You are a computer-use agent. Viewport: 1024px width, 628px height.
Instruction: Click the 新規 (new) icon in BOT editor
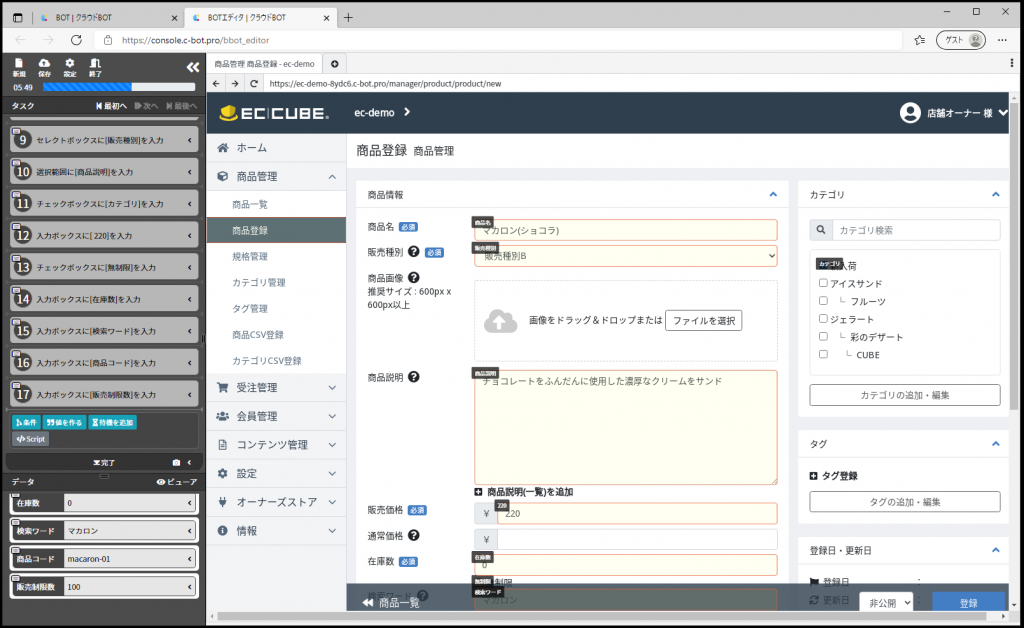point(19,67)
